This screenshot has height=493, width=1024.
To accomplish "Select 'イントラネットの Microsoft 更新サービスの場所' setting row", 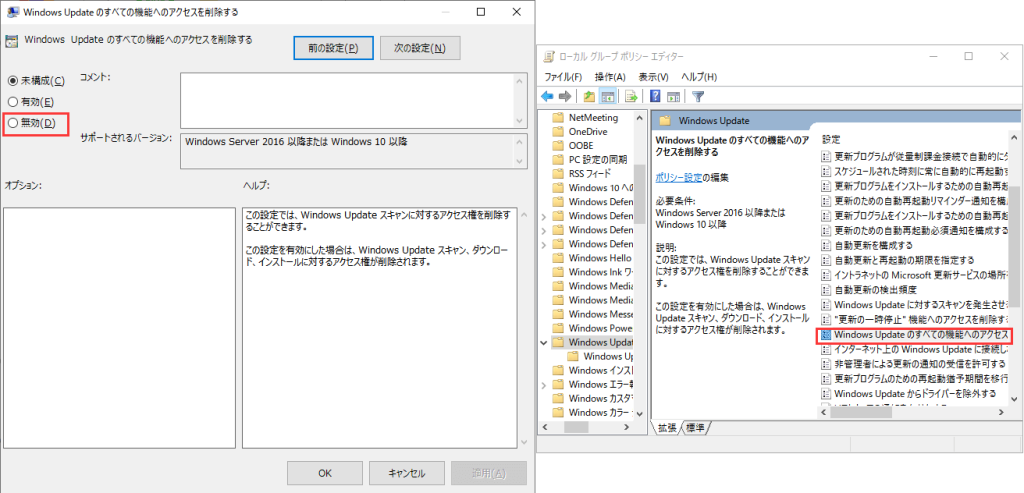I will (x=915, y=275).
